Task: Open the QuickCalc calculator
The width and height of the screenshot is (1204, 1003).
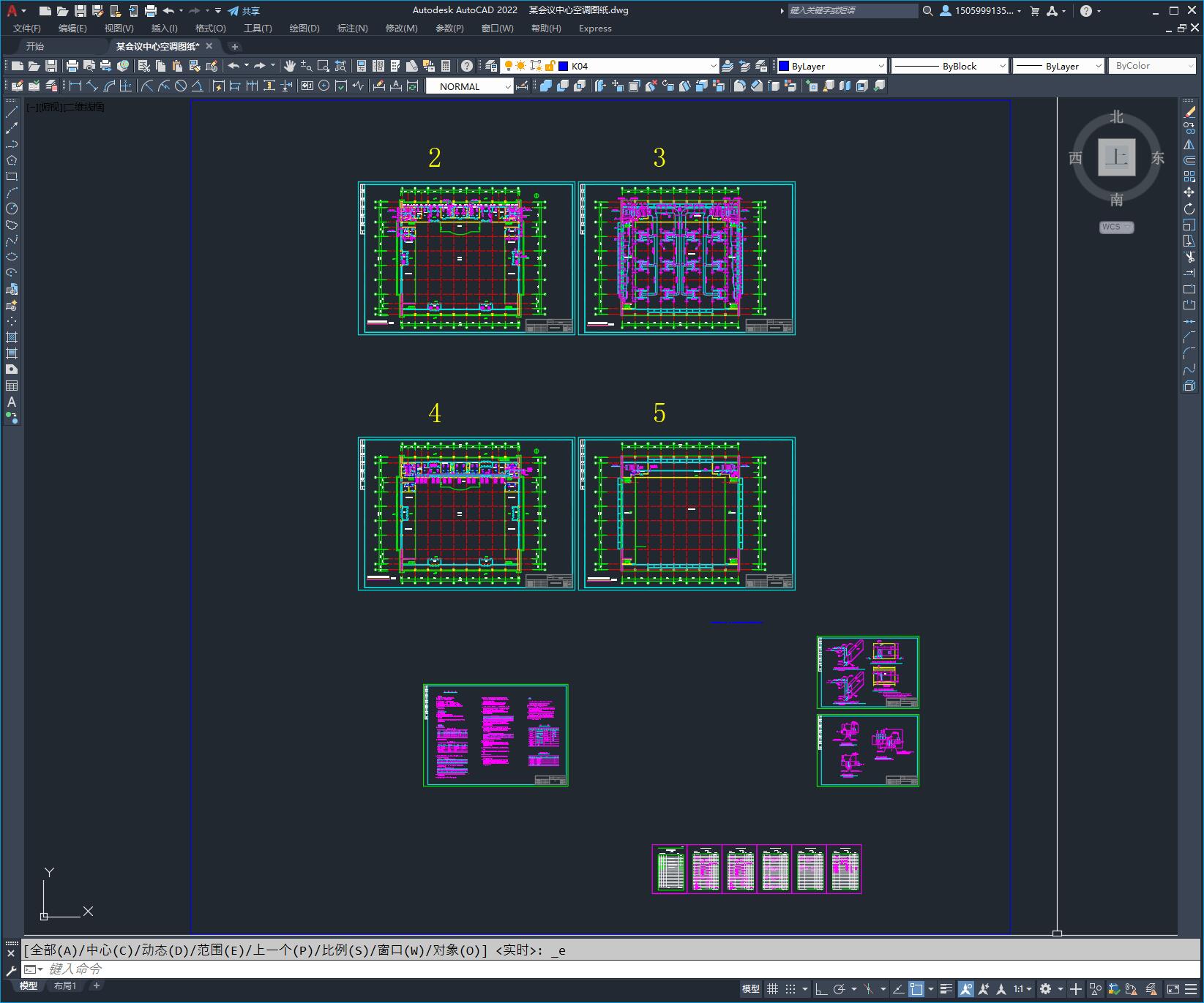Action: pyautogui.click(x=446, y=66)
